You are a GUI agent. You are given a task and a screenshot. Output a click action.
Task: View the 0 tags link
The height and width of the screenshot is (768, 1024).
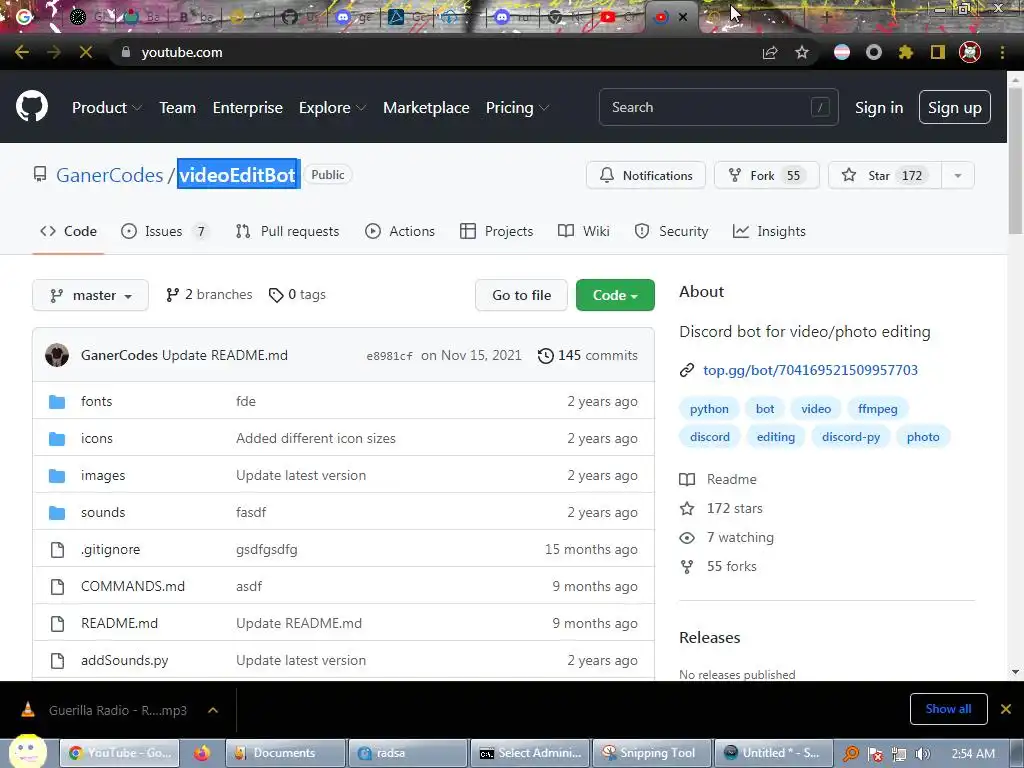(x=297, y=295)
